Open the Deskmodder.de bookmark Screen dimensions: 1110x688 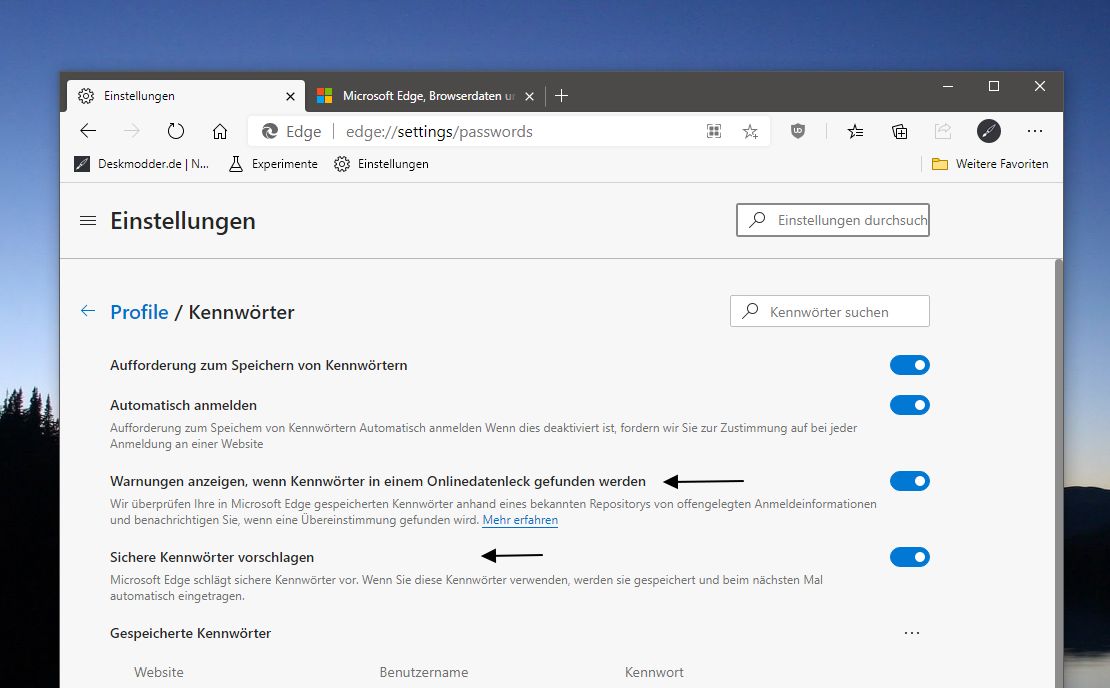(142, 164)
